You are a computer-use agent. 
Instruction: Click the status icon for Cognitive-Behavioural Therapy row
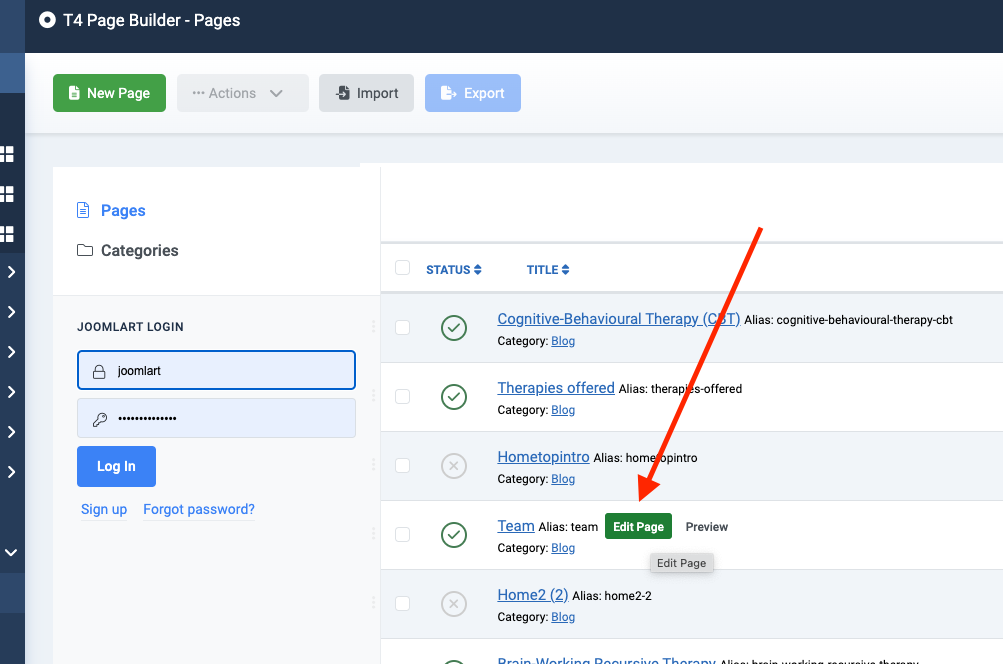(x=454, y=328)
